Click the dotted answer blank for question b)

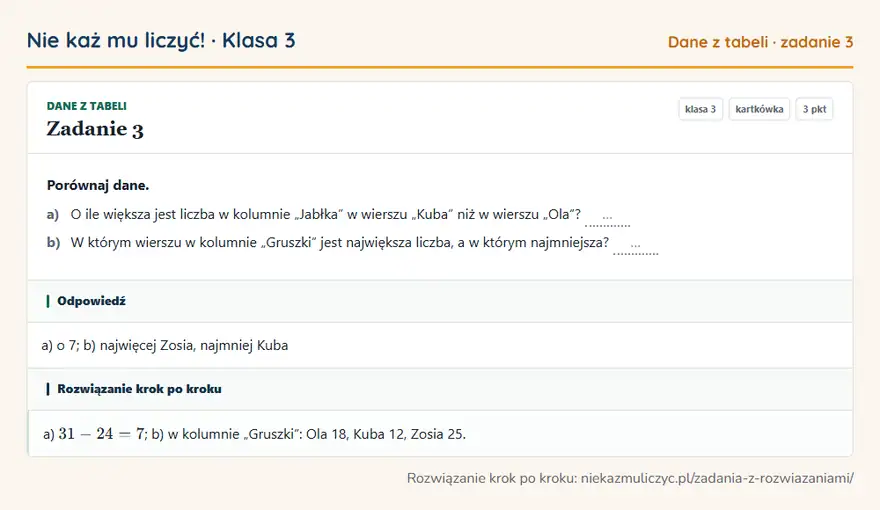[635, 246]
